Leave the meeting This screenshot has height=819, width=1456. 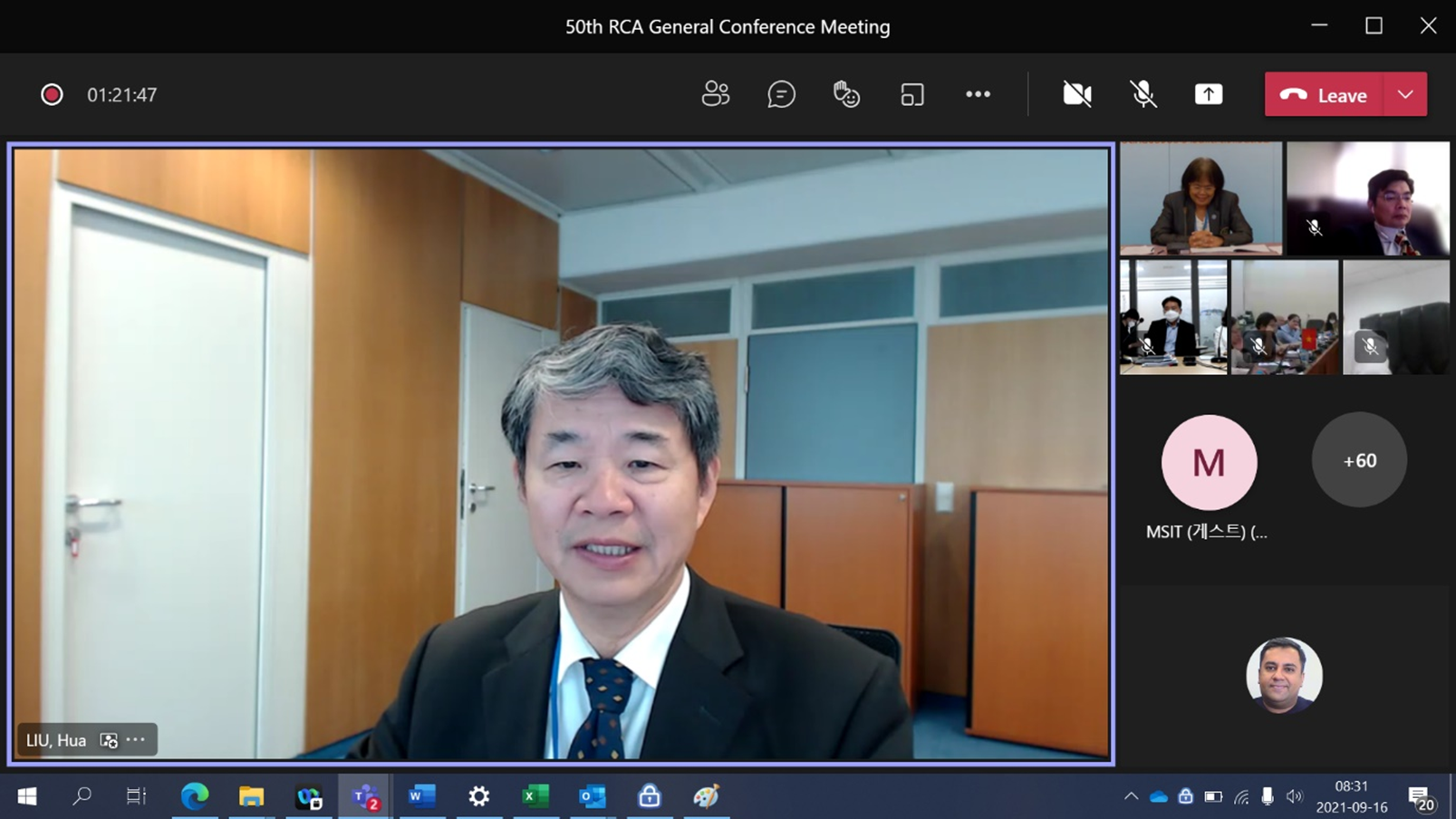point(1324,94)
